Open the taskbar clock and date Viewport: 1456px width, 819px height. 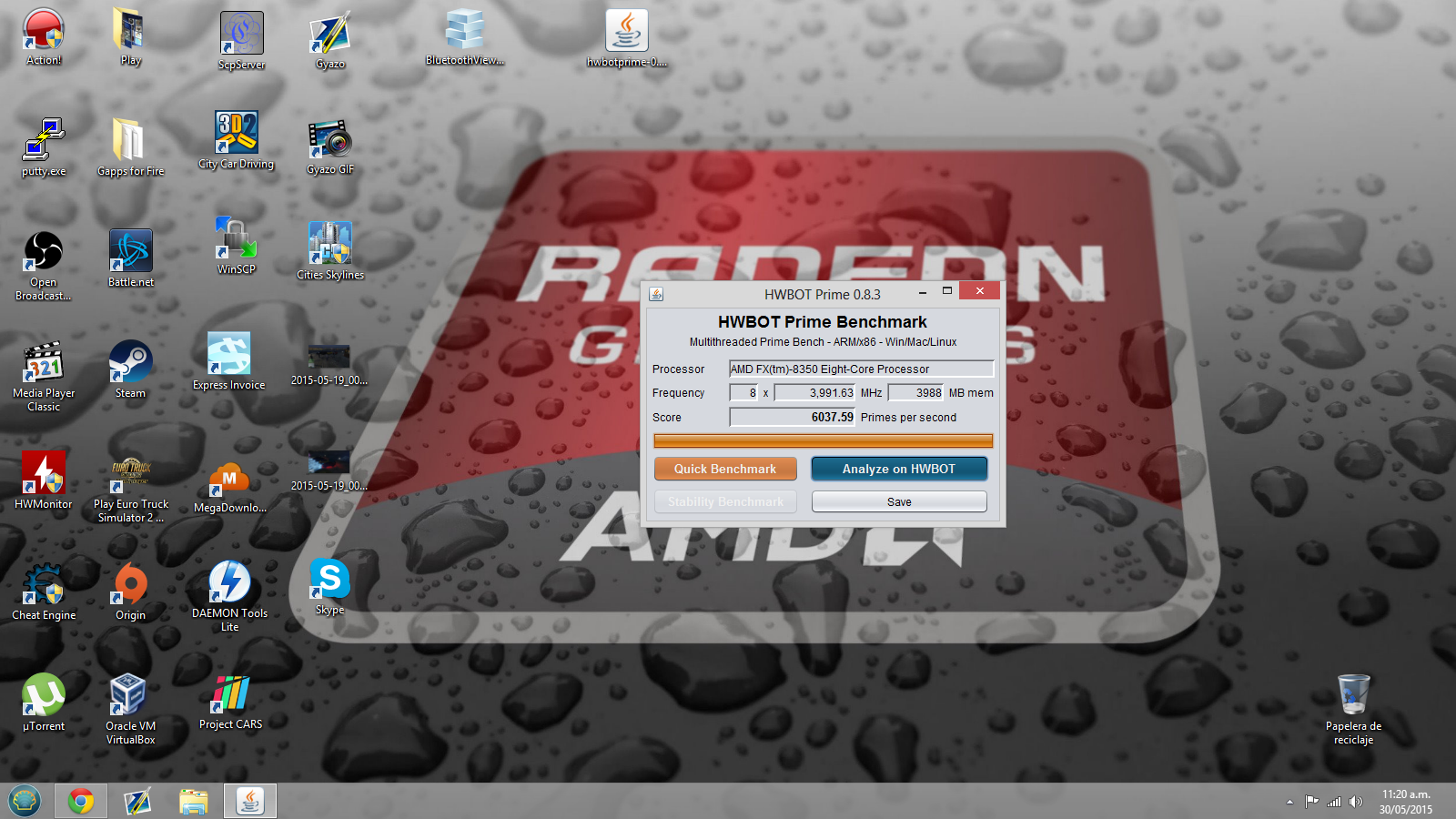(1405, 802)
